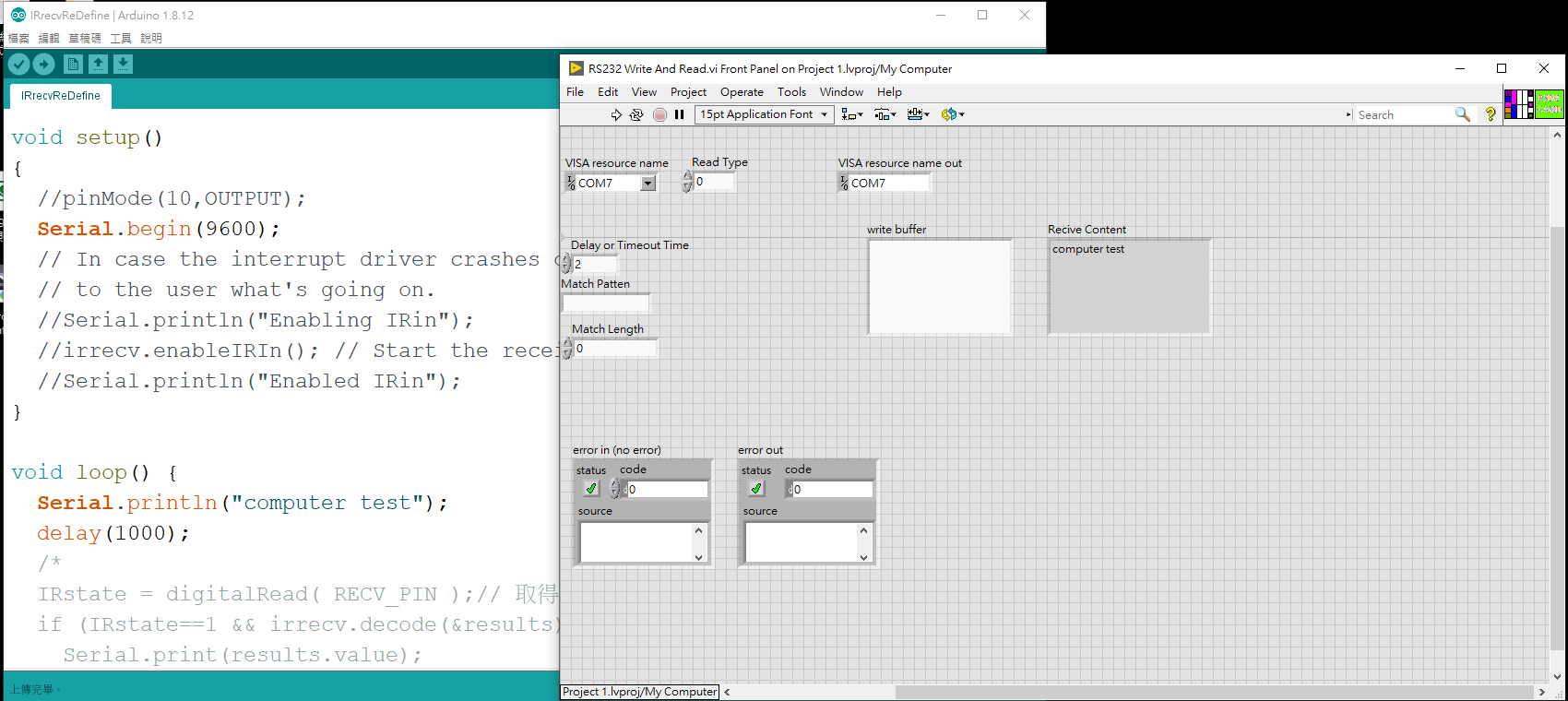Click the Serial.begin(9600) code line
The height and width of the screenshot is (701, 1568).
pos(159,229)
